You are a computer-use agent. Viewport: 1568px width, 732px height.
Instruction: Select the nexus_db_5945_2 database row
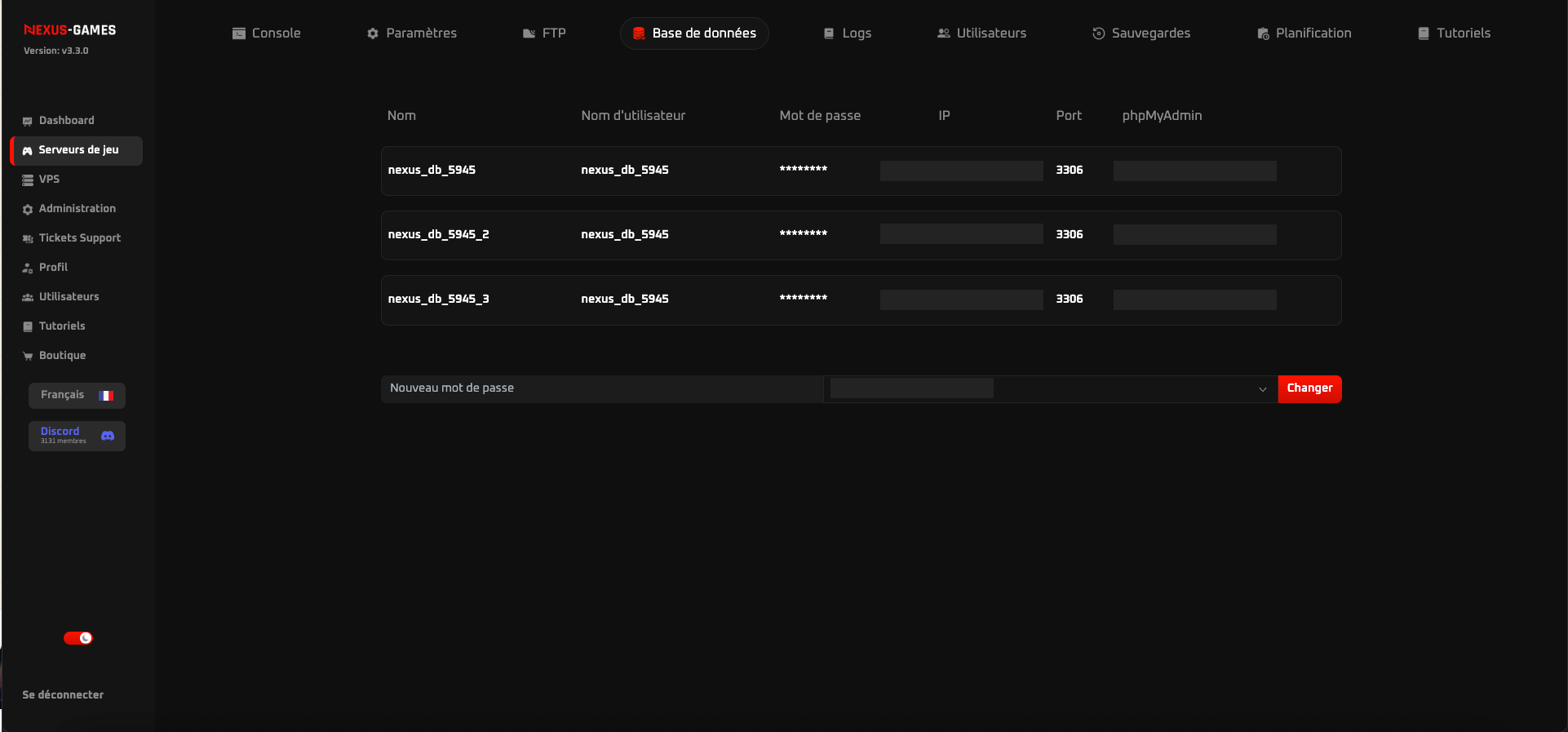click(x=861, y=235)
